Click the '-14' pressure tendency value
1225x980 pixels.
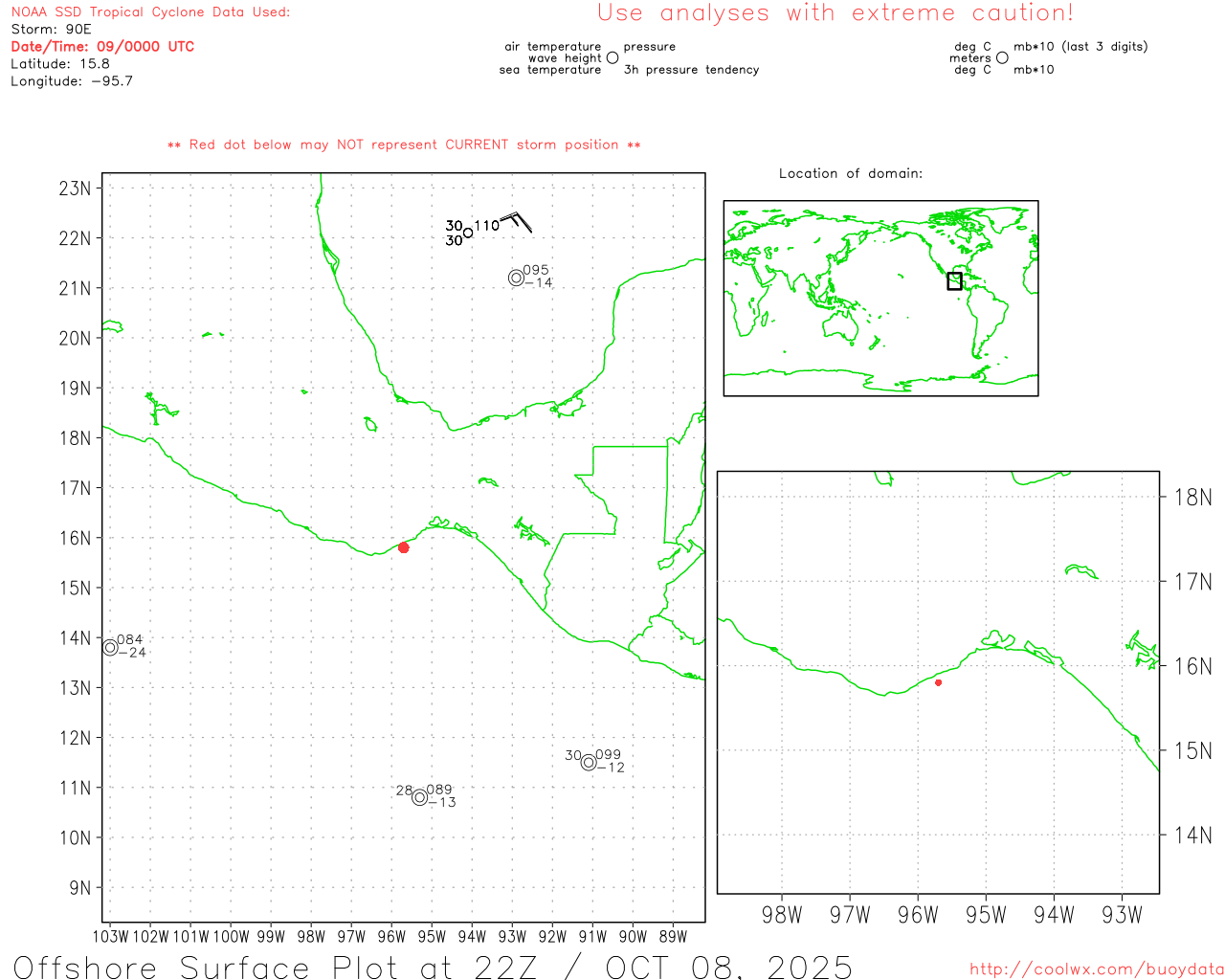(539, 283)
